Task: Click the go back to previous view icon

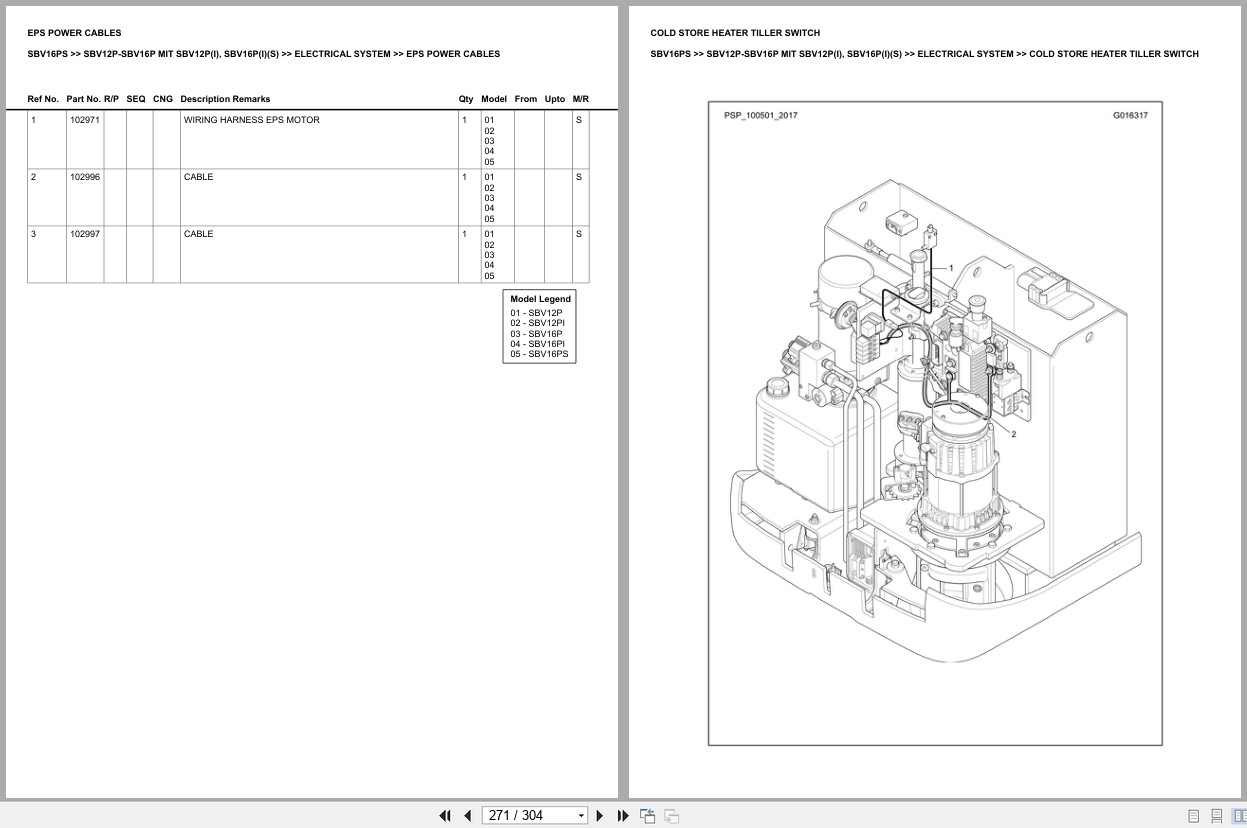Action: click(648, 815)
